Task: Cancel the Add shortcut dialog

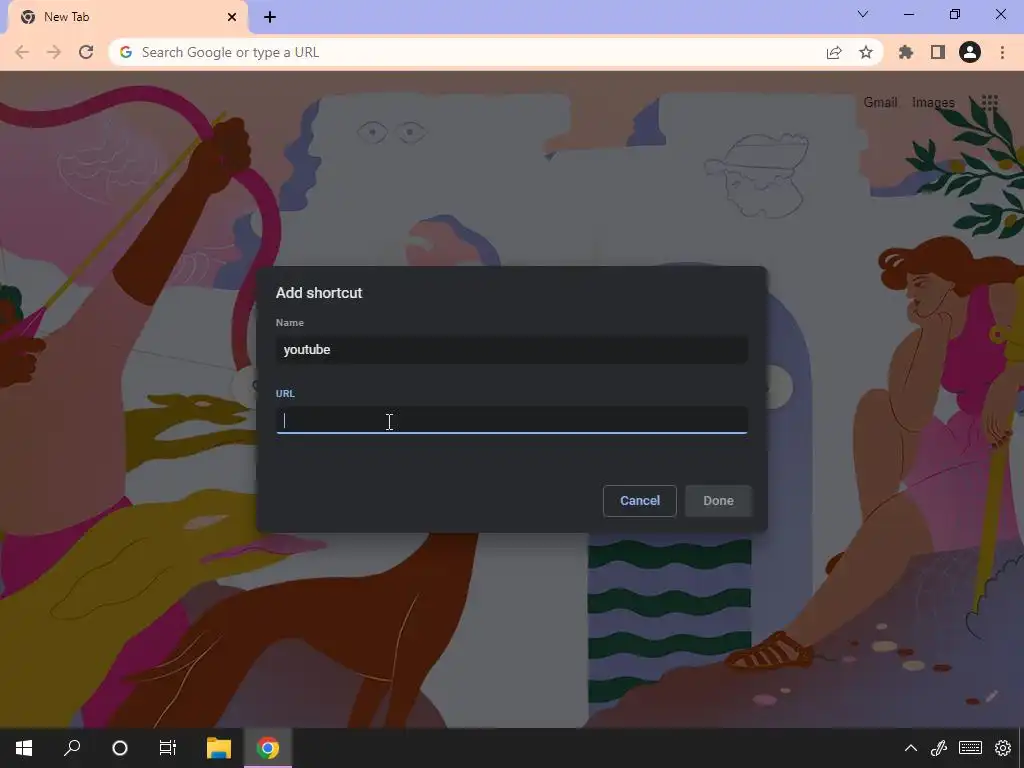Action: point(639,501)
